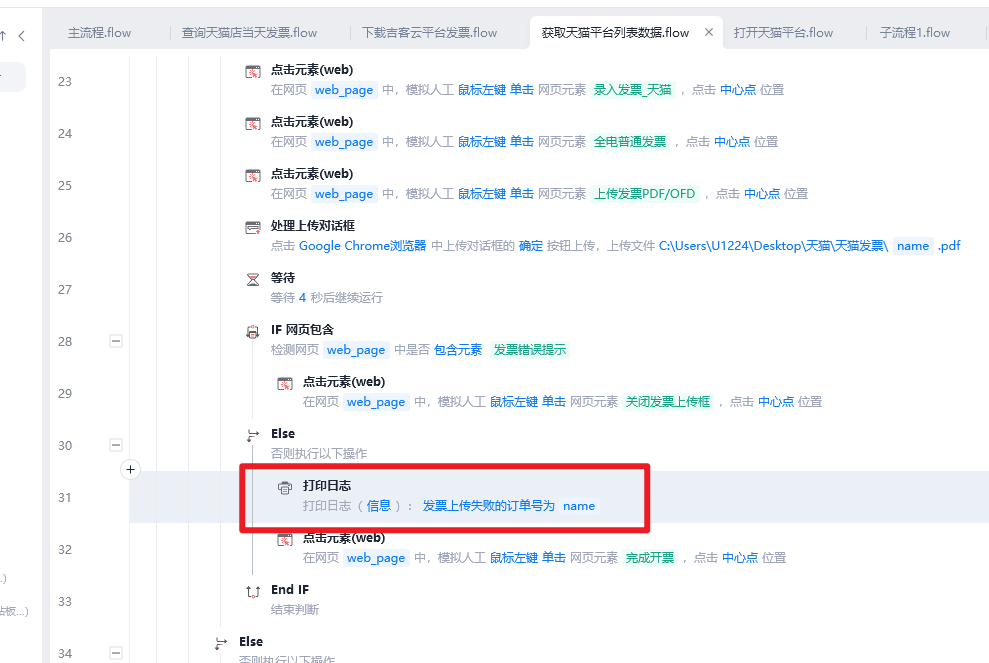Click the web_page variable on line 25
989x663 pixels.
pos(344,194)
